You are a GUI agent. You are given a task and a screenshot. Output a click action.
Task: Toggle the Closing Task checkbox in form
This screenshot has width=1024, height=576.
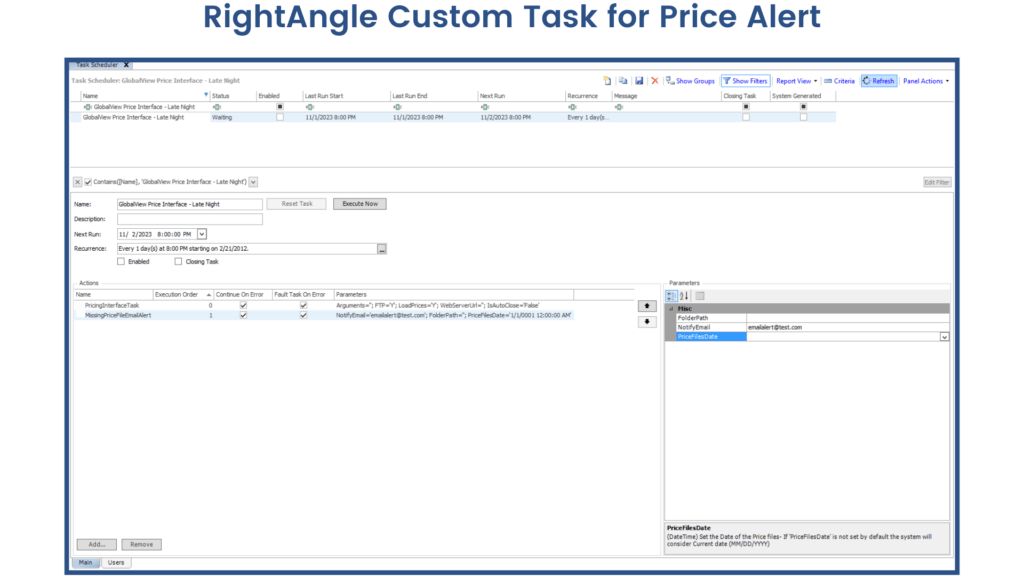tap(178, 262)
